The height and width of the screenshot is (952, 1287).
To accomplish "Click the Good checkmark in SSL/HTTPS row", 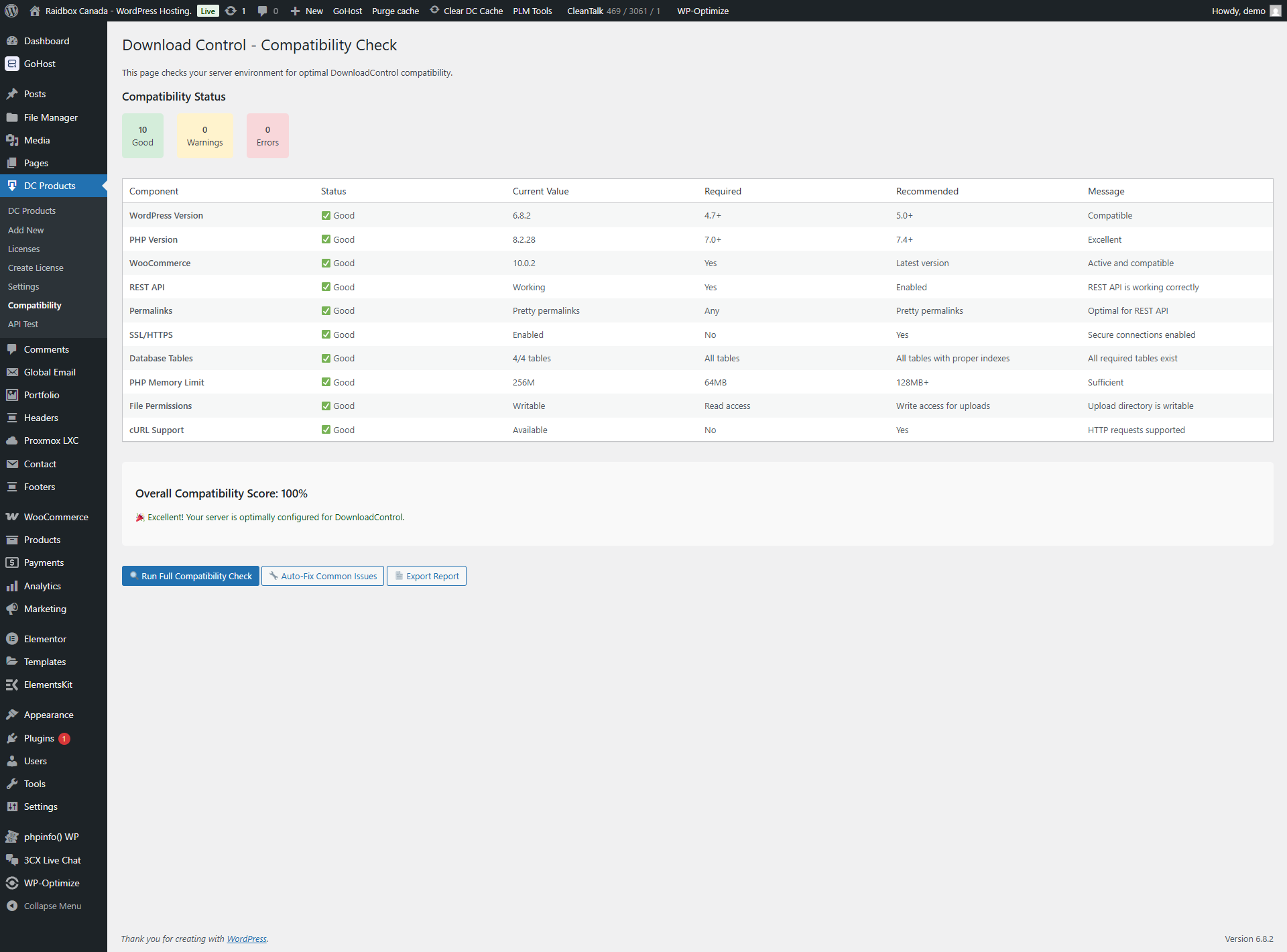I will 326,335.
